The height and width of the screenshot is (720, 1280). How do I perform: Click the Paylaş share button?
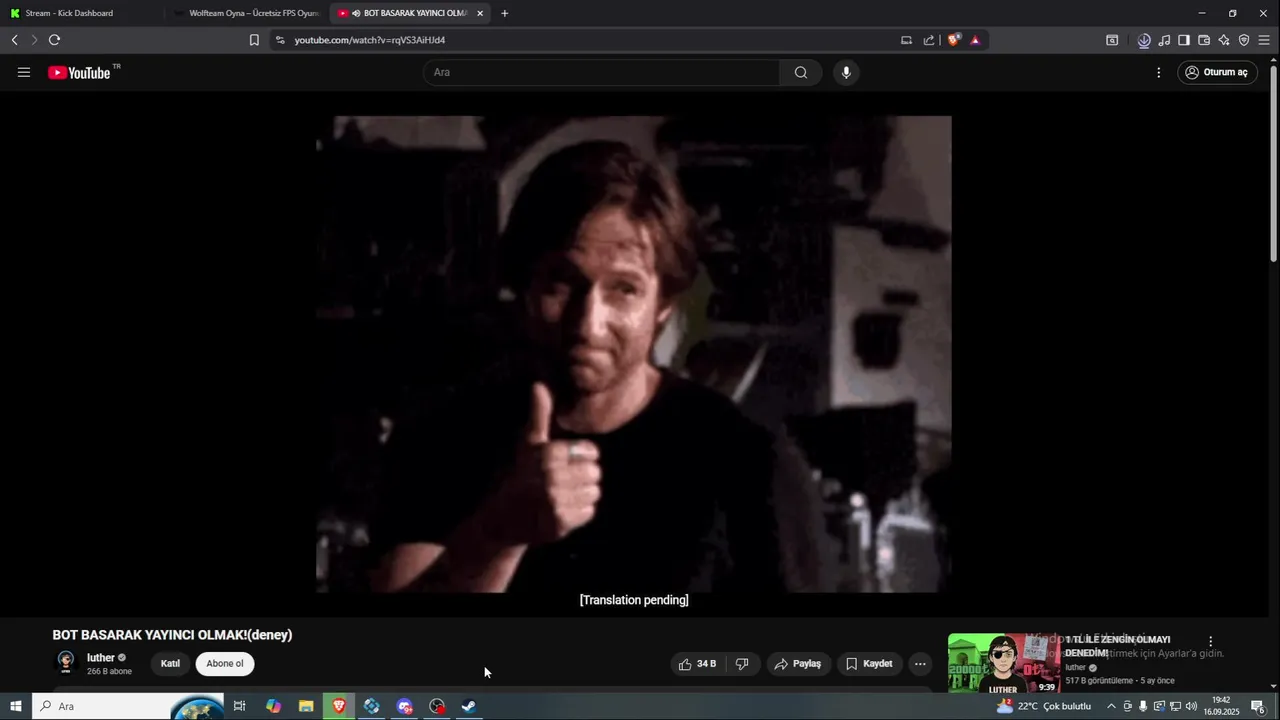point(797,664)
